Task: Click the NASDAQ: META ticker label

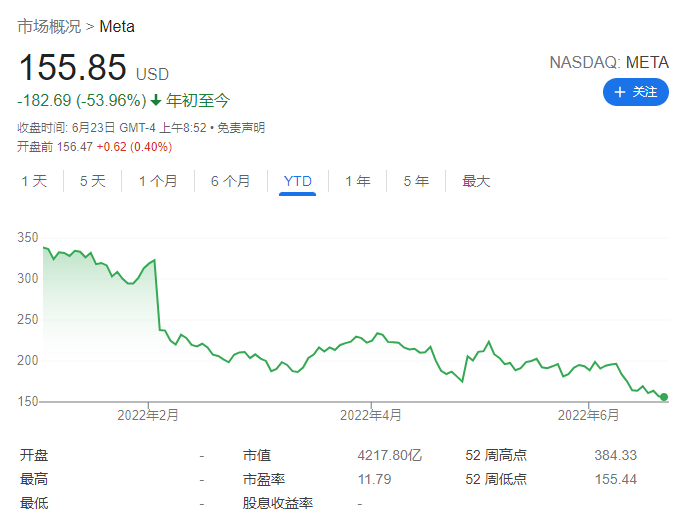Action: (x=609, y=62)
